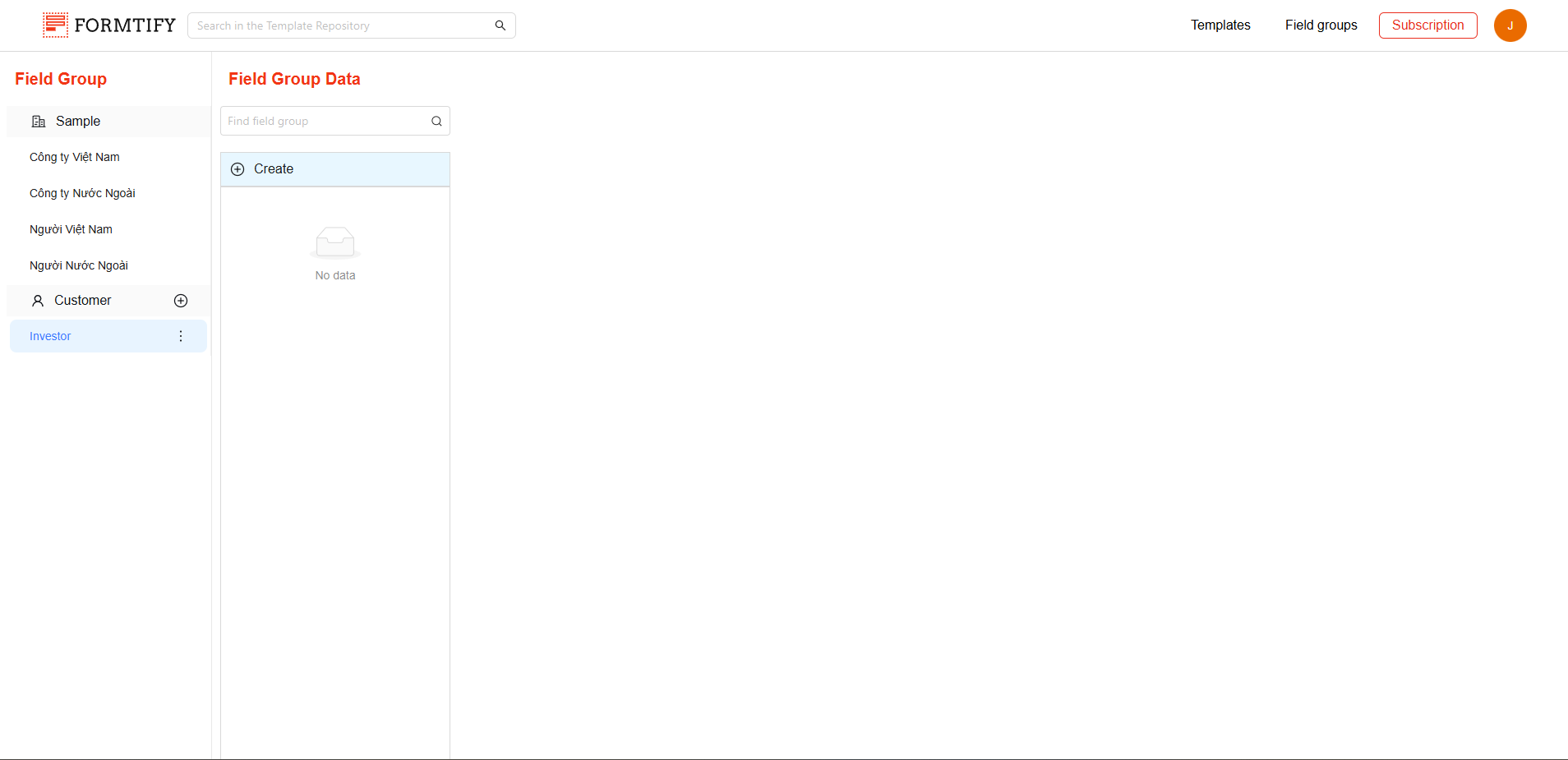Click the No data empty inbox icon
This screenshot has height=760, width=1568.
pos(335,242)
